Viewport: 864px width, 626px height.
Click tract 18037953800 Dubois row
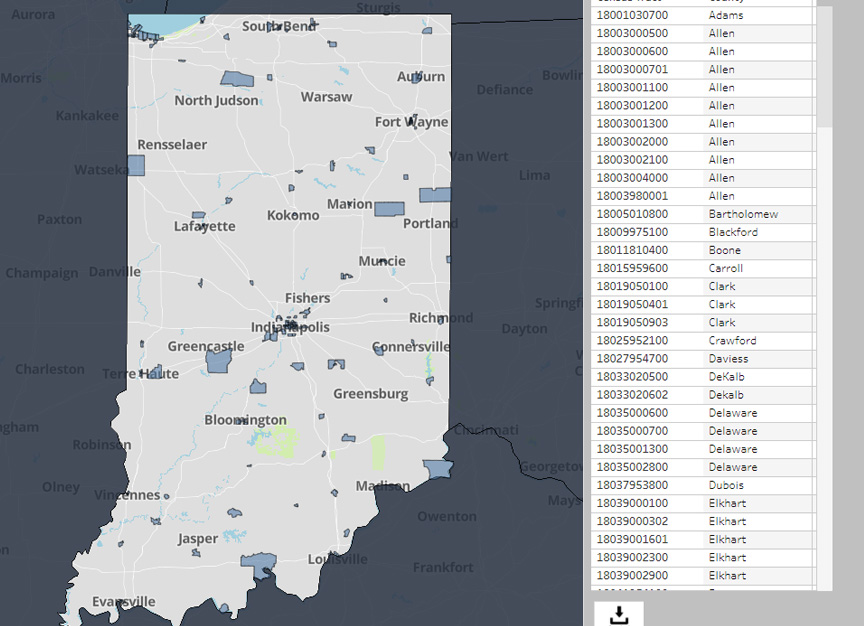pyautogui.click(x=703, y=485)
